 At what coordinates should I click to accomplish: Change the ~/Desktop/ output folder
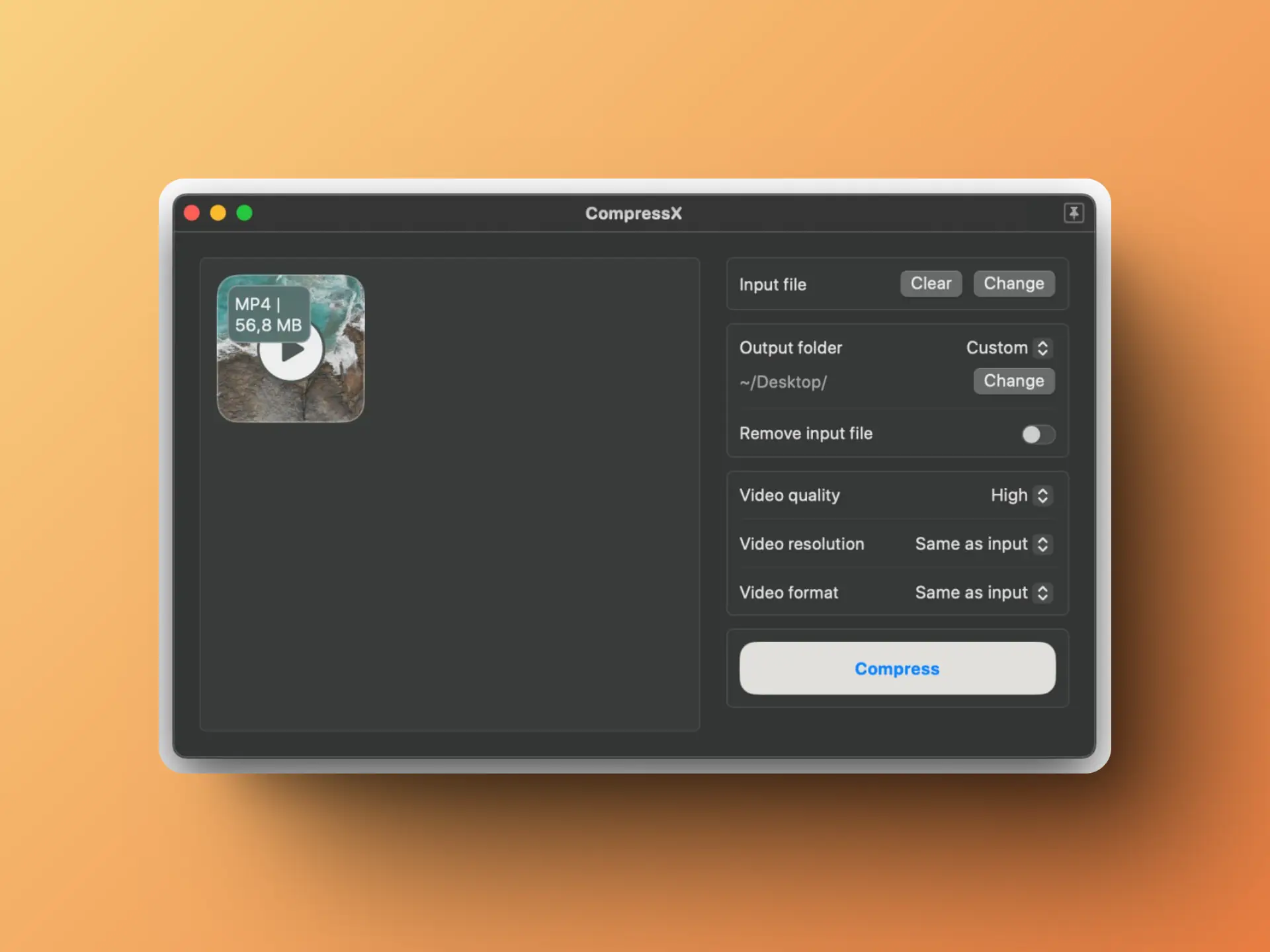click(x=1013, y=381)
